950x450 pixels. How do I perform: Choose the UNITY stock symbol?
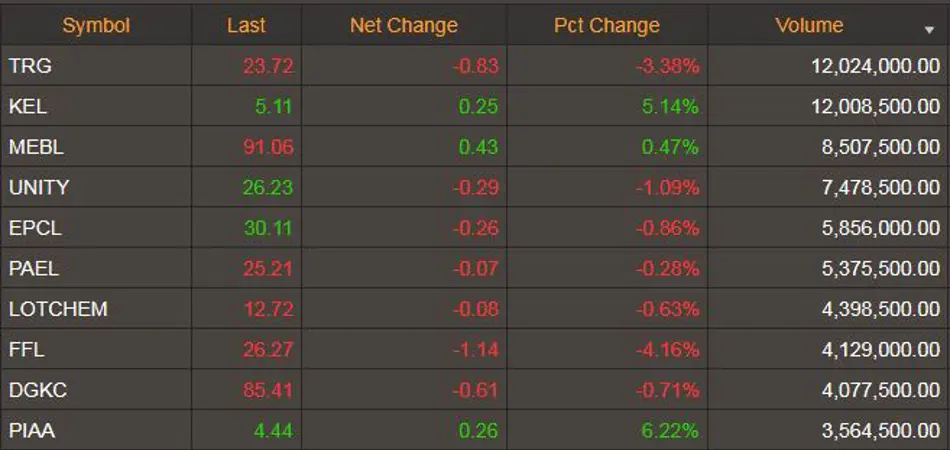39,187
